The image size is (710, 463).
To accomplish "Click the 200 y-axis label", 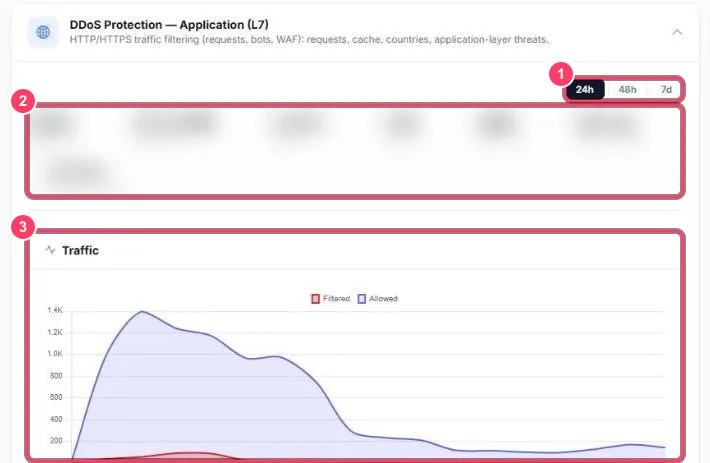I will pos(56,441).
